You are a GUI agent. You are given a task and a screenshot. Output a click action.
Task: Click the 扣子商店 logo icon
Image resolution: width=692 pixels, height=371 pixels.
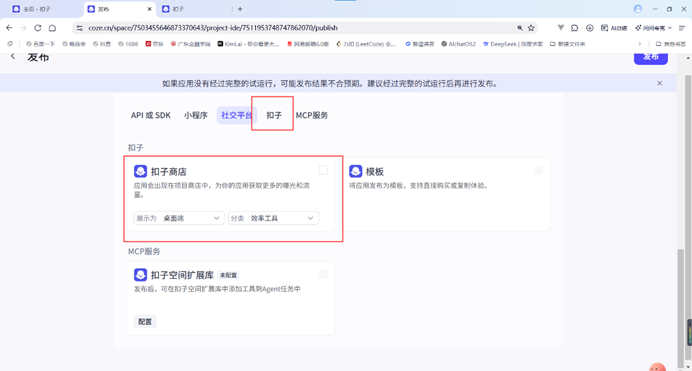[140, 171]
